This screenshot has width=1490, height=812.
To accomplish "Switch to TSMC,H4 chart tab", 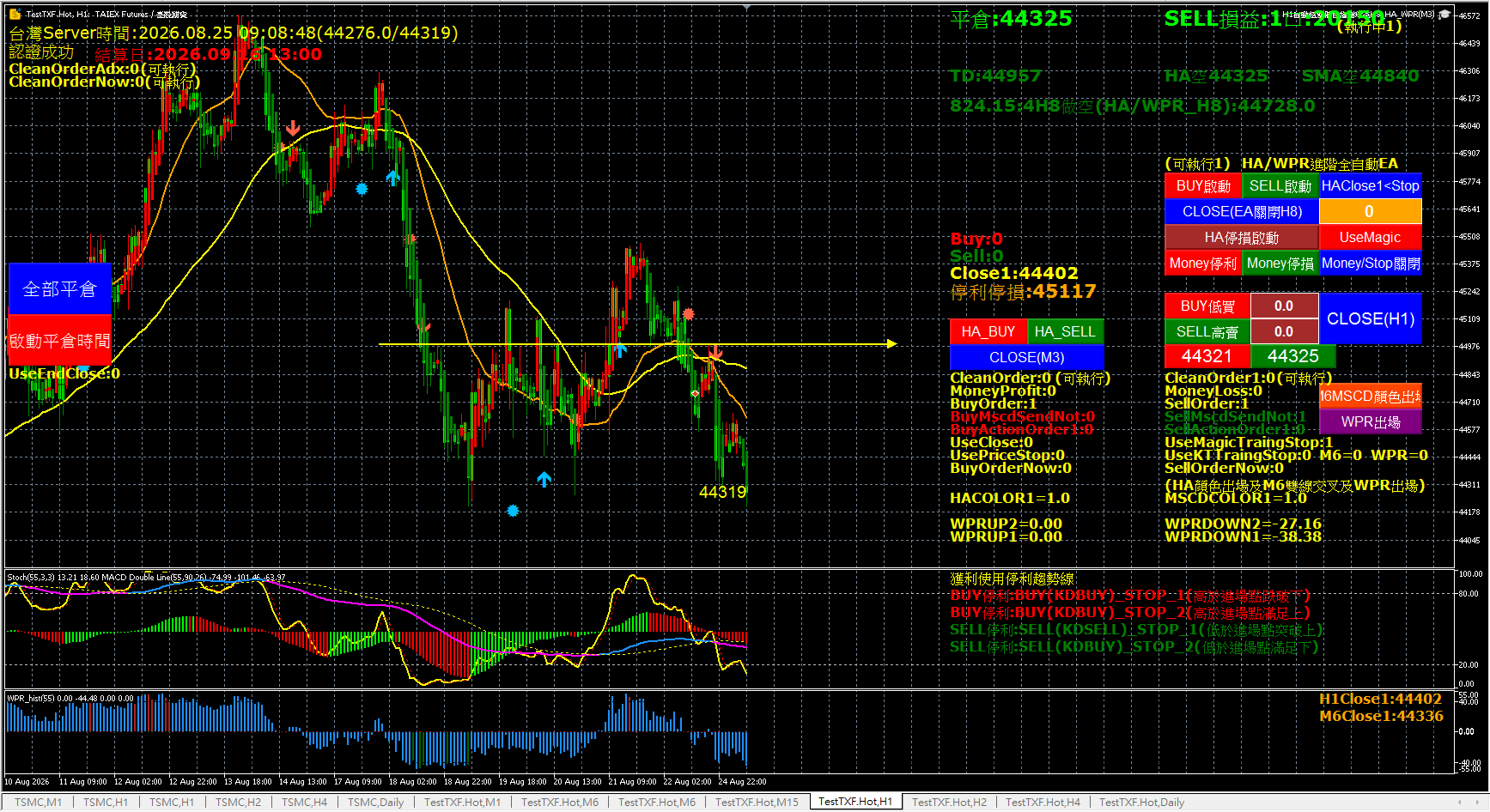I will [304, 803].
